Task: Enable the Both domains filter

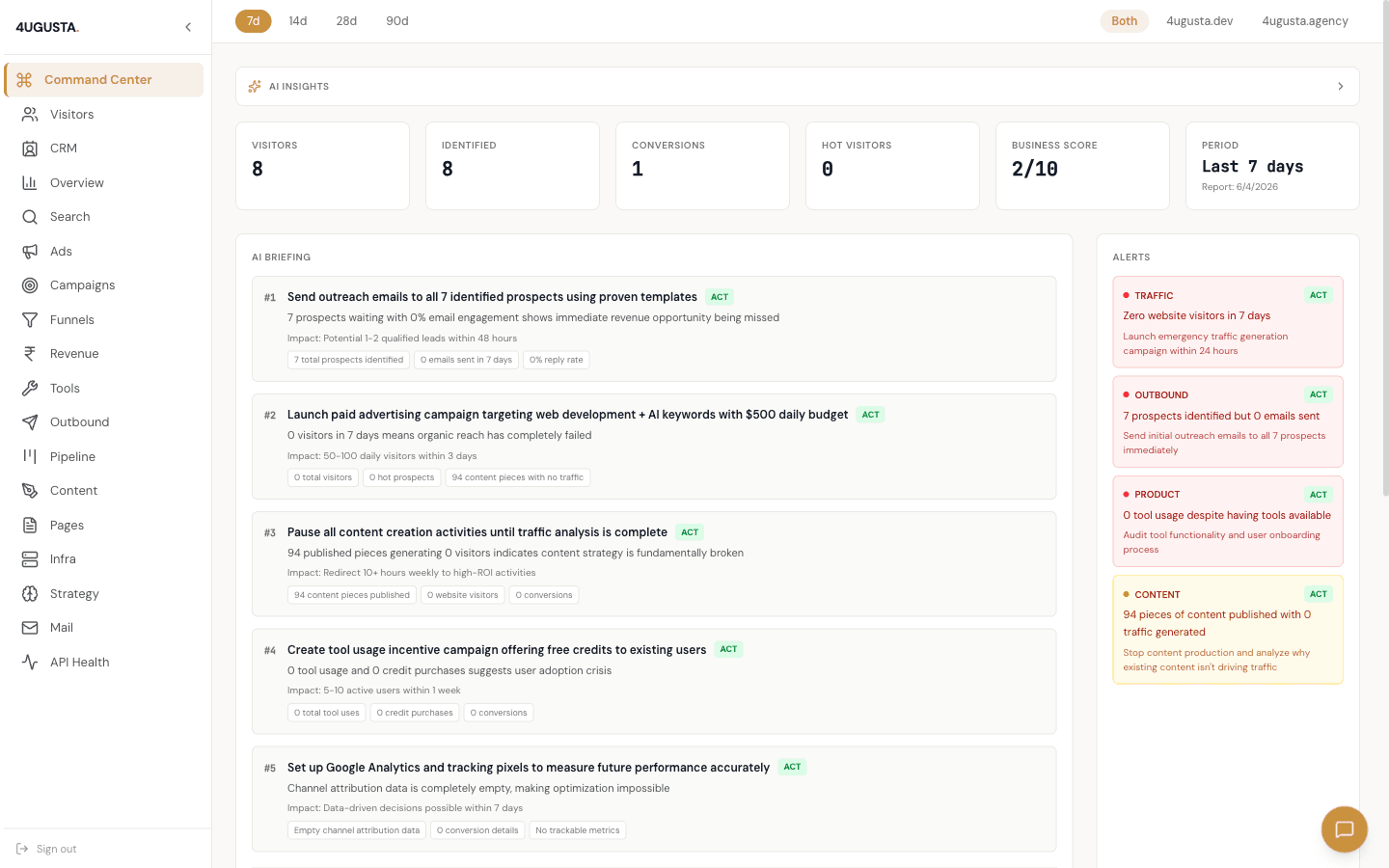Action: pos(1124,20)
